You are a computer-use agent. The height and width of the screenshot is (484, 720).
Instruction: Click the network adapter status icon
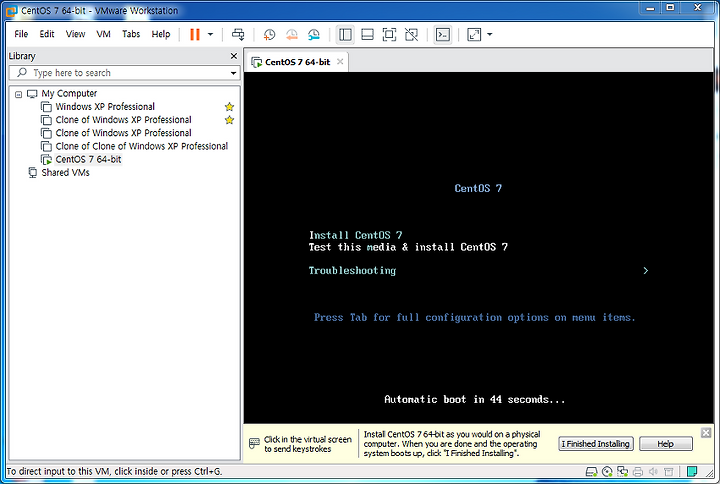(623, 472)
